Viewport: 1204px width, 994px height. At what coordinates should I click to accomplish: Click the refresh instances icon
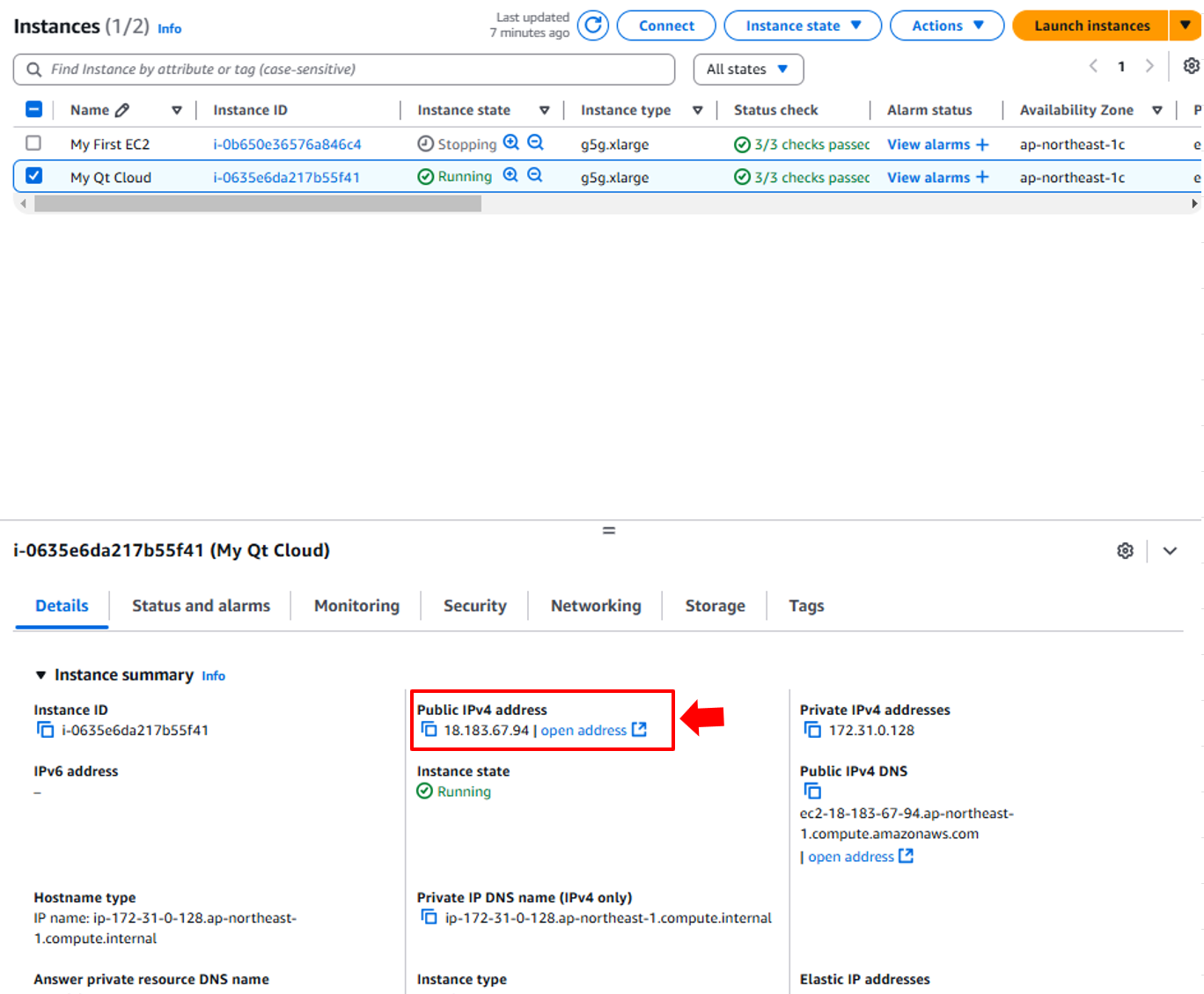point(593,26)
